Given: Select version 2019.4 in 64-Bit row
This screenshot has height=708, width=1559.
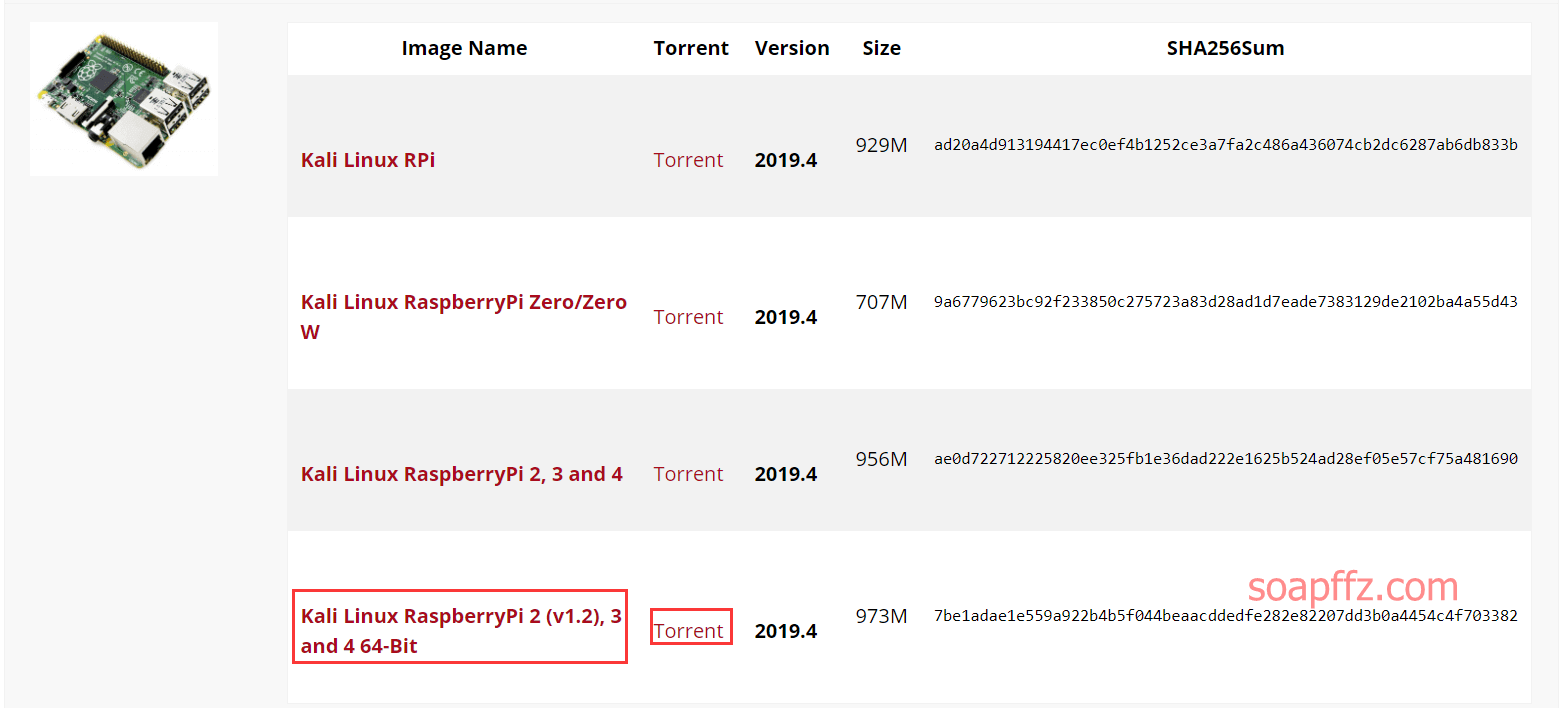Looking at the screenshot, I should tap(786, 631).
